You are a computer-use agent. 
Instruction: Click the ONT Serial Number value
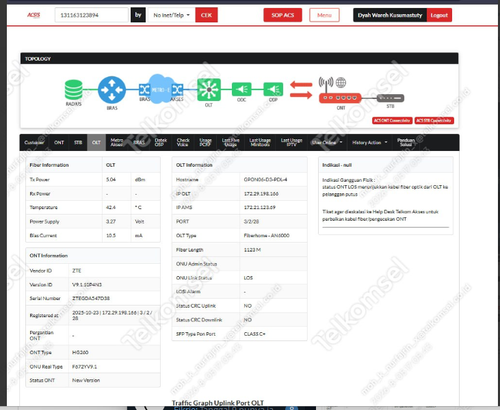tap(91, 298)
